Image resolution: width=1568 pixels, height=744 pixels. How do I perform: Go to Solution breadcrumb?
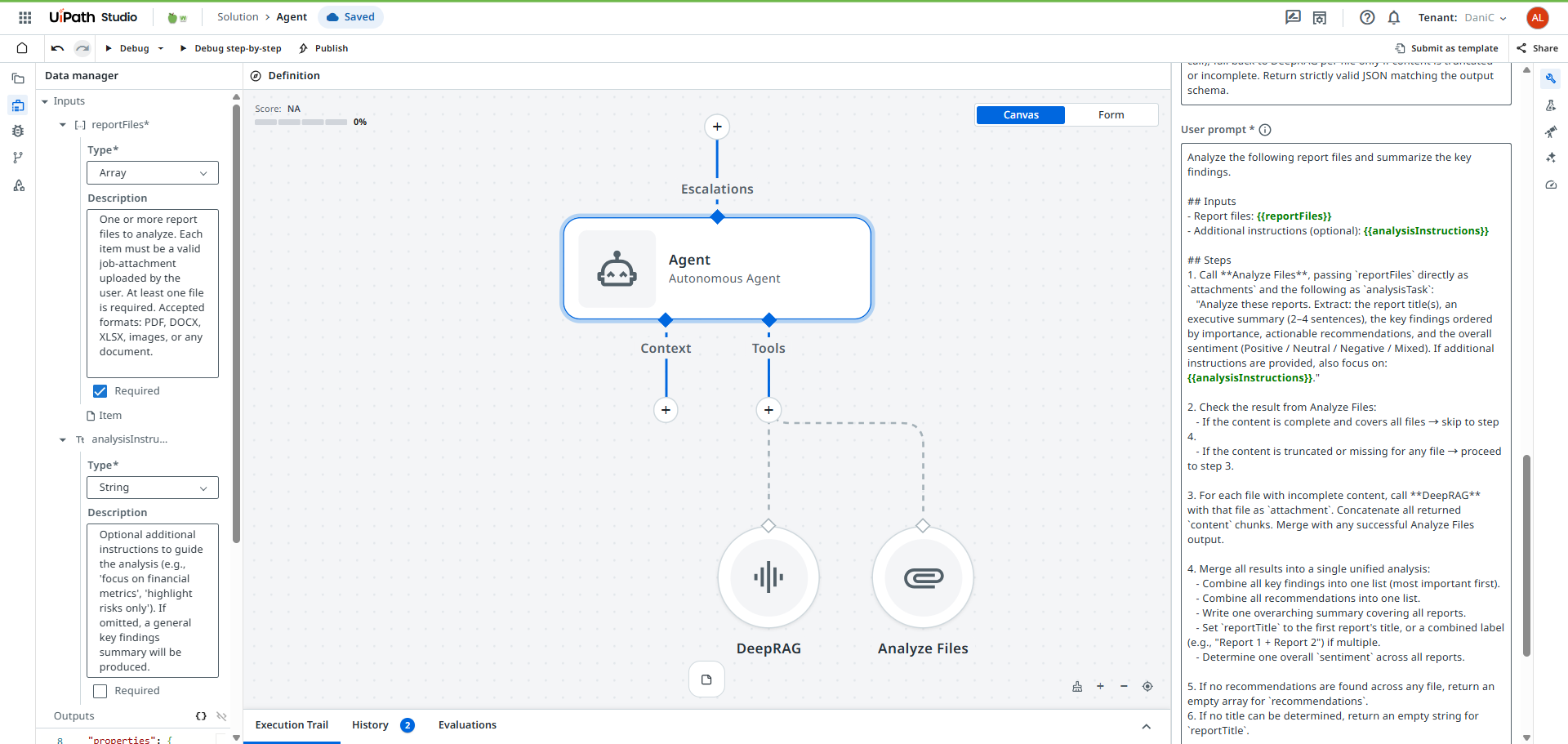(x=238, y=17)
